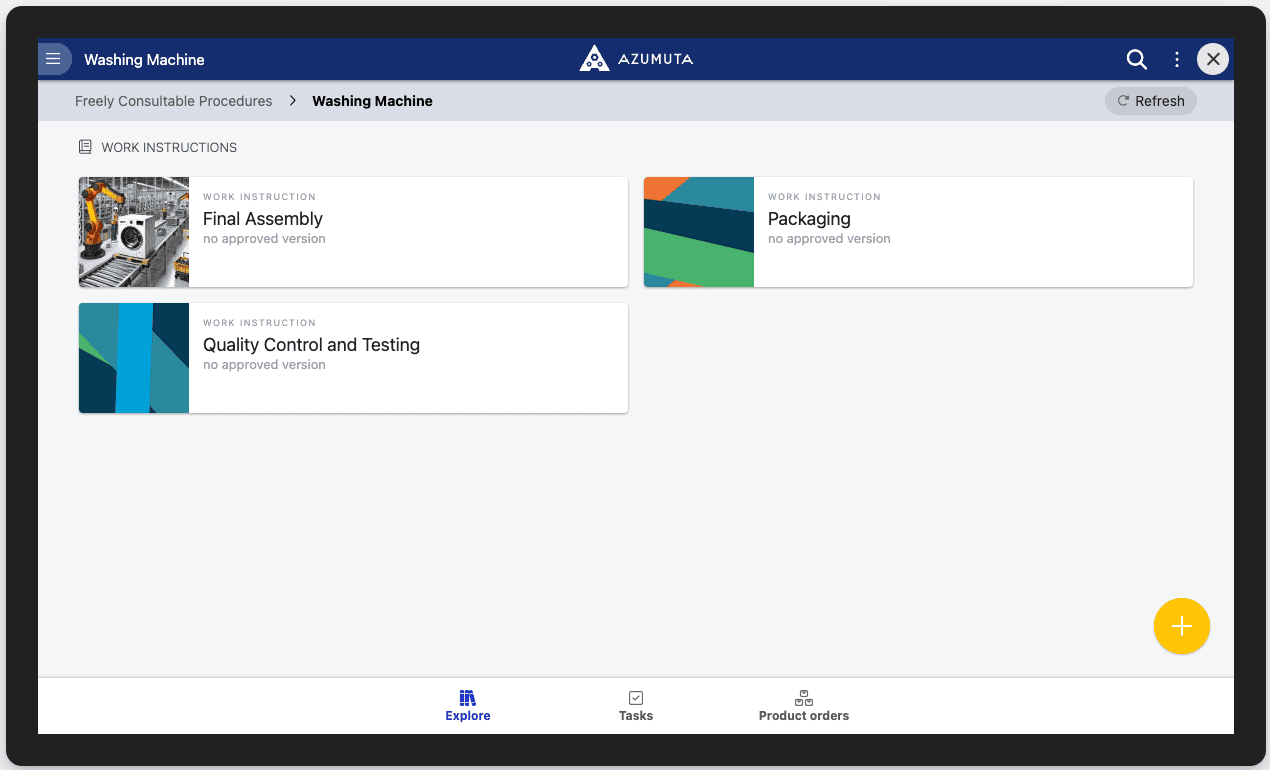Click the circular X close button
The width and height of the screenshot is (1270, 770).
pyautogui.click(x=1212, y=60)
